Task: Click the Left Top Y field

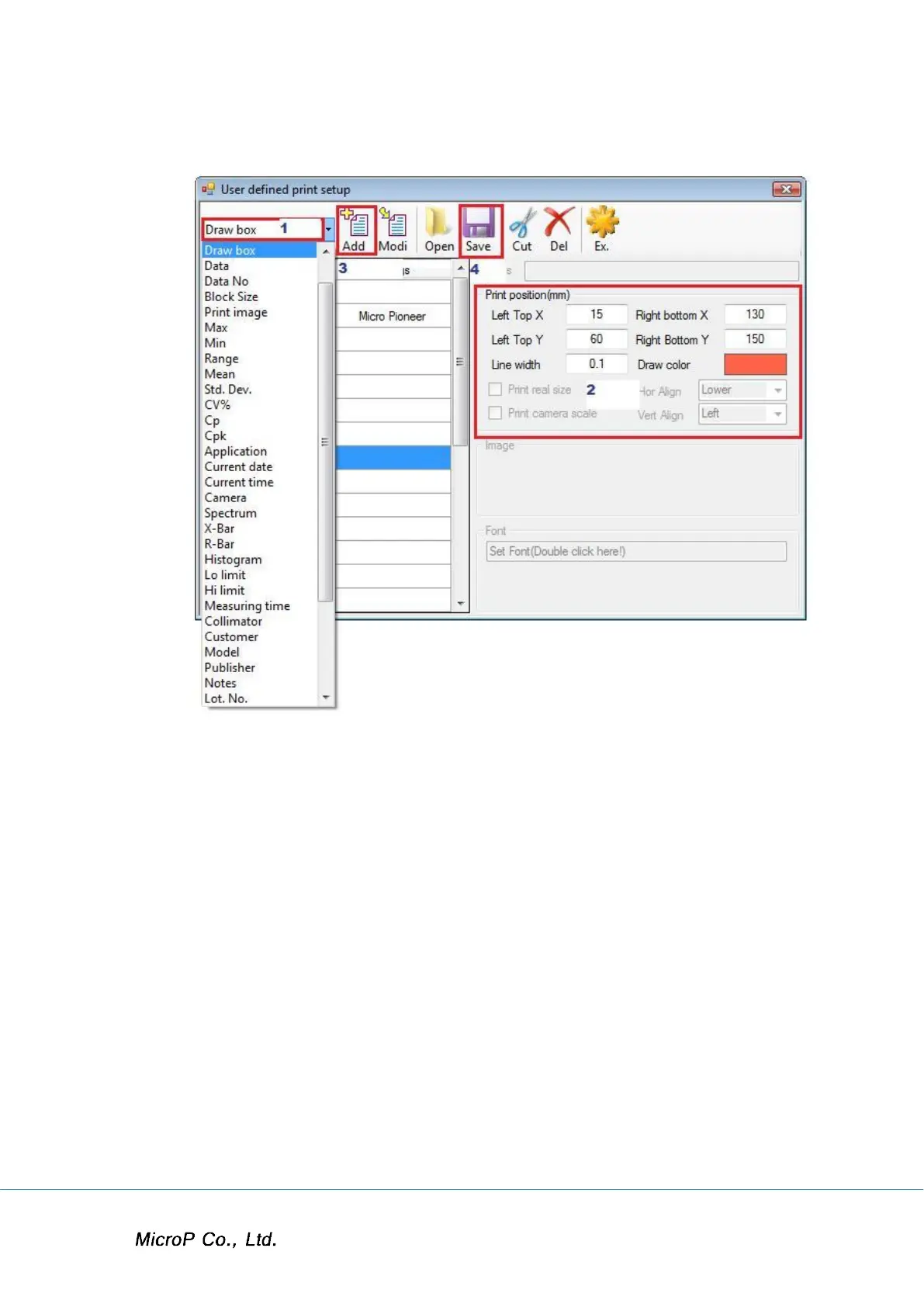Action: (x=597, y=339)
